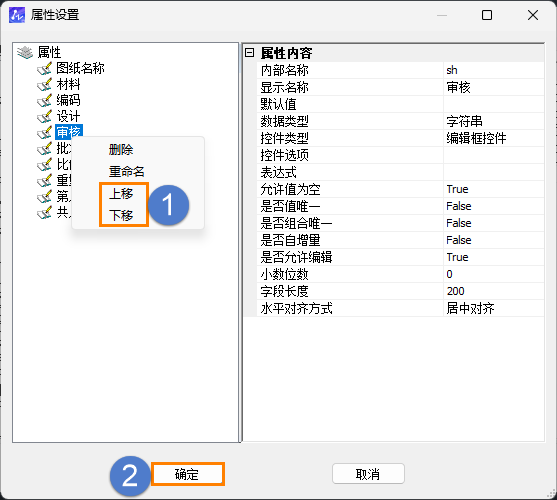The image size is (557, 500).
Task: Click the 控件选项 value cell
Action: tap(493, 156)
